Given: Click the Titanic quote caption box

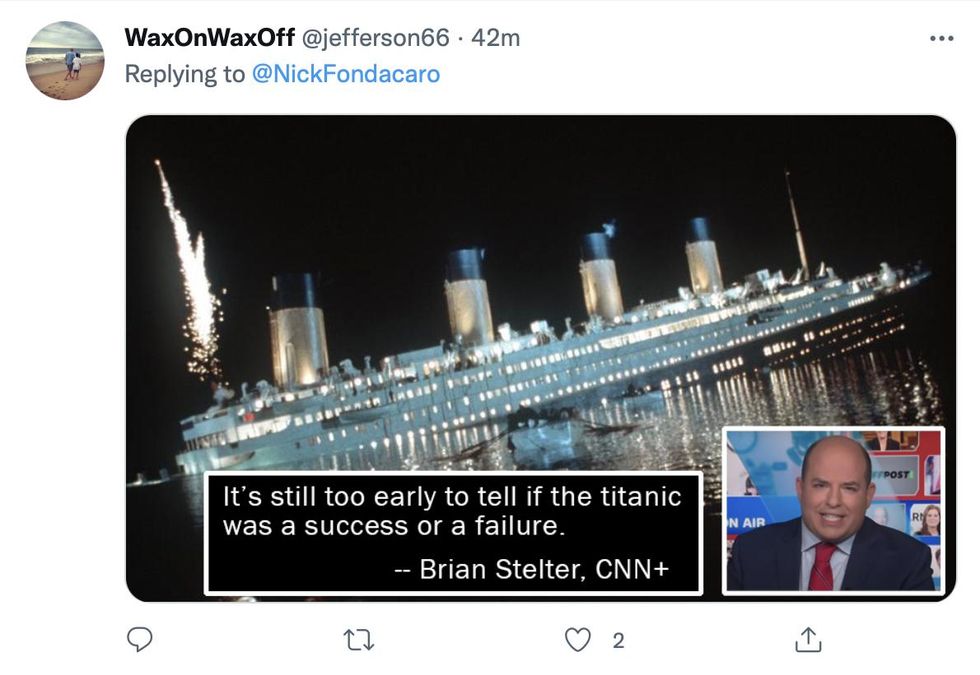Looking at the screenshot, I should tap(453, 533).
